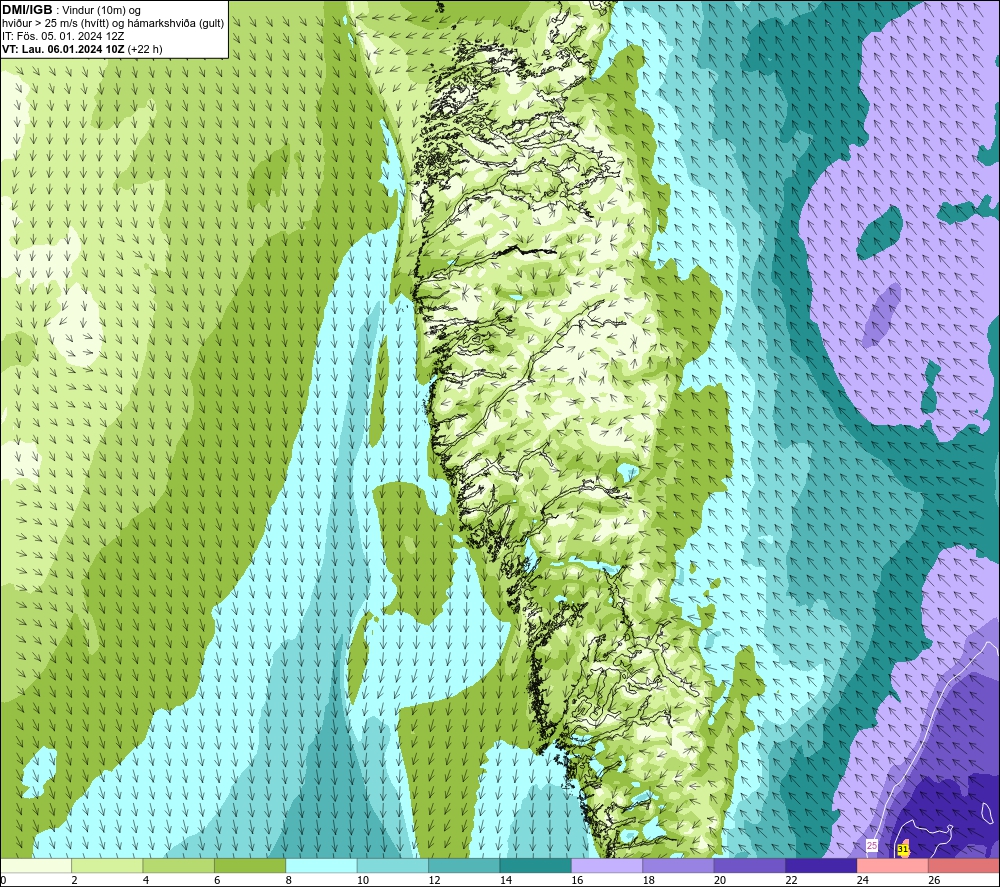Click the scale value 0
1000x887 pixels.
[4, 880]
